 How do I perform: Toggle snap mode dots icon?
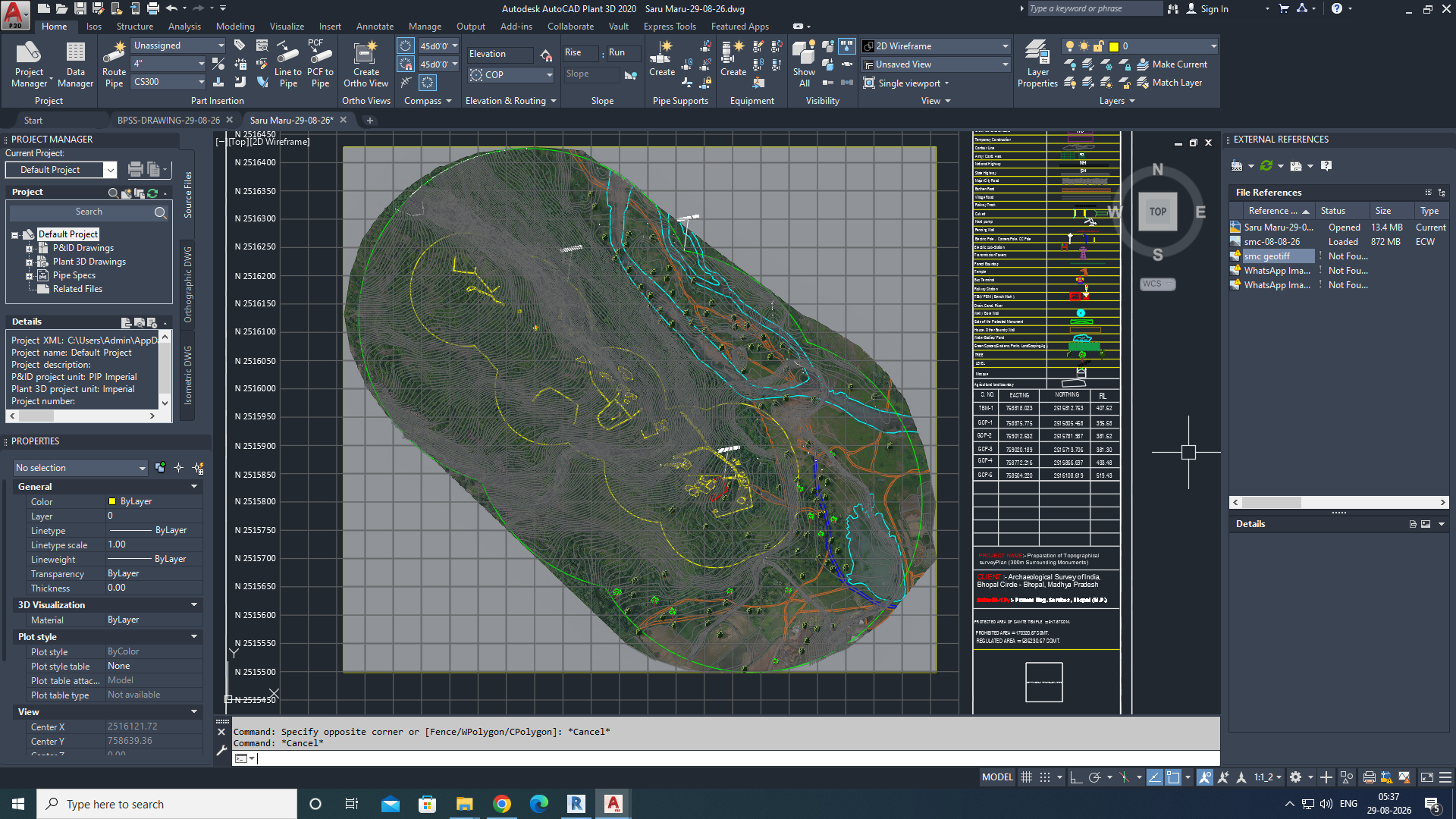point(1045,777)
